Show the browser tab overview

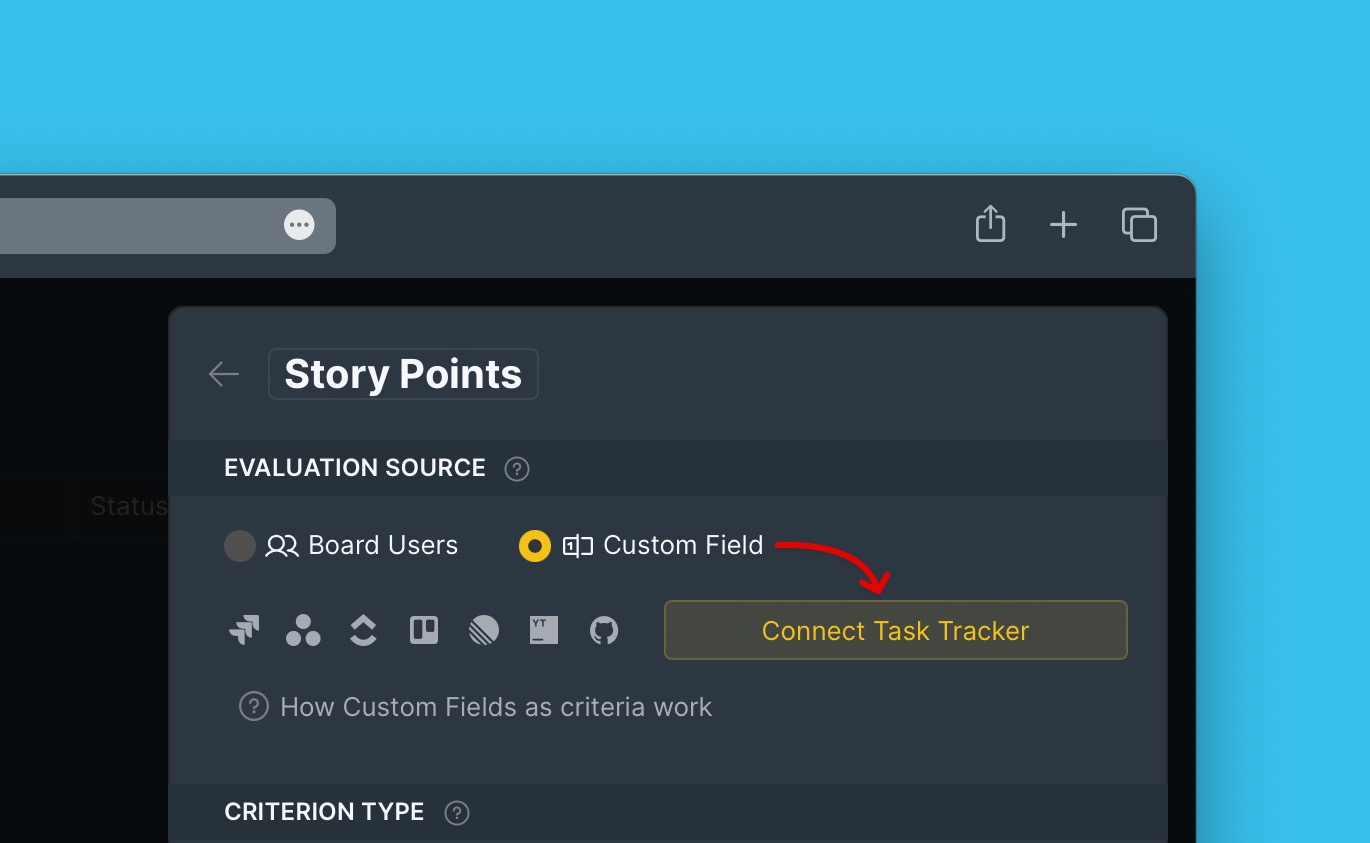tap(1139, 225)
